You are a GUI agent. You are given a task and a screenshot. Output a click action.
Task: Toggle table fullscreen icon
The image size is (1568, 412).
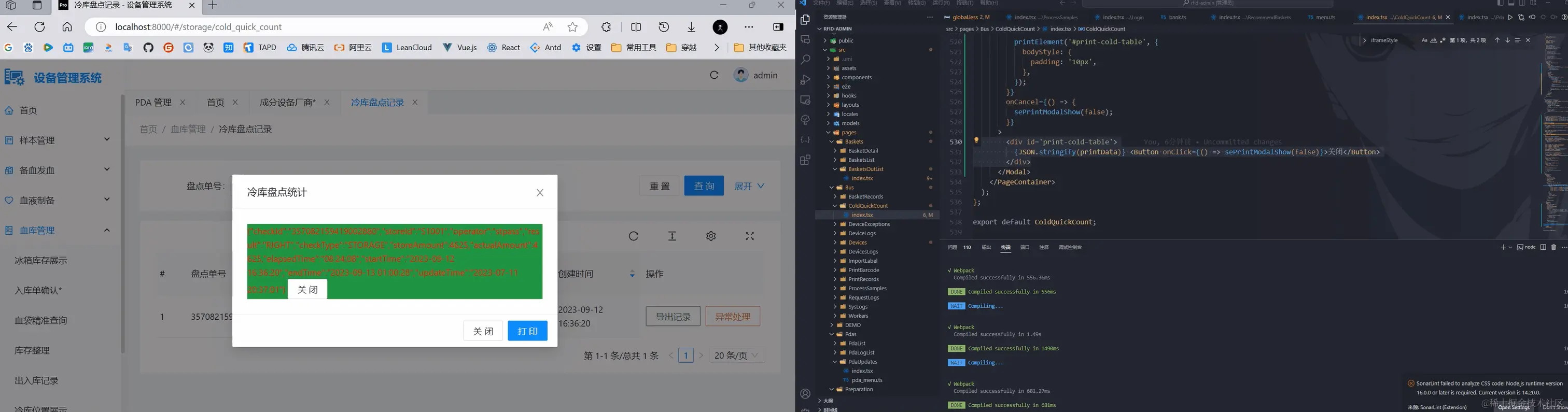pos(750,236)
